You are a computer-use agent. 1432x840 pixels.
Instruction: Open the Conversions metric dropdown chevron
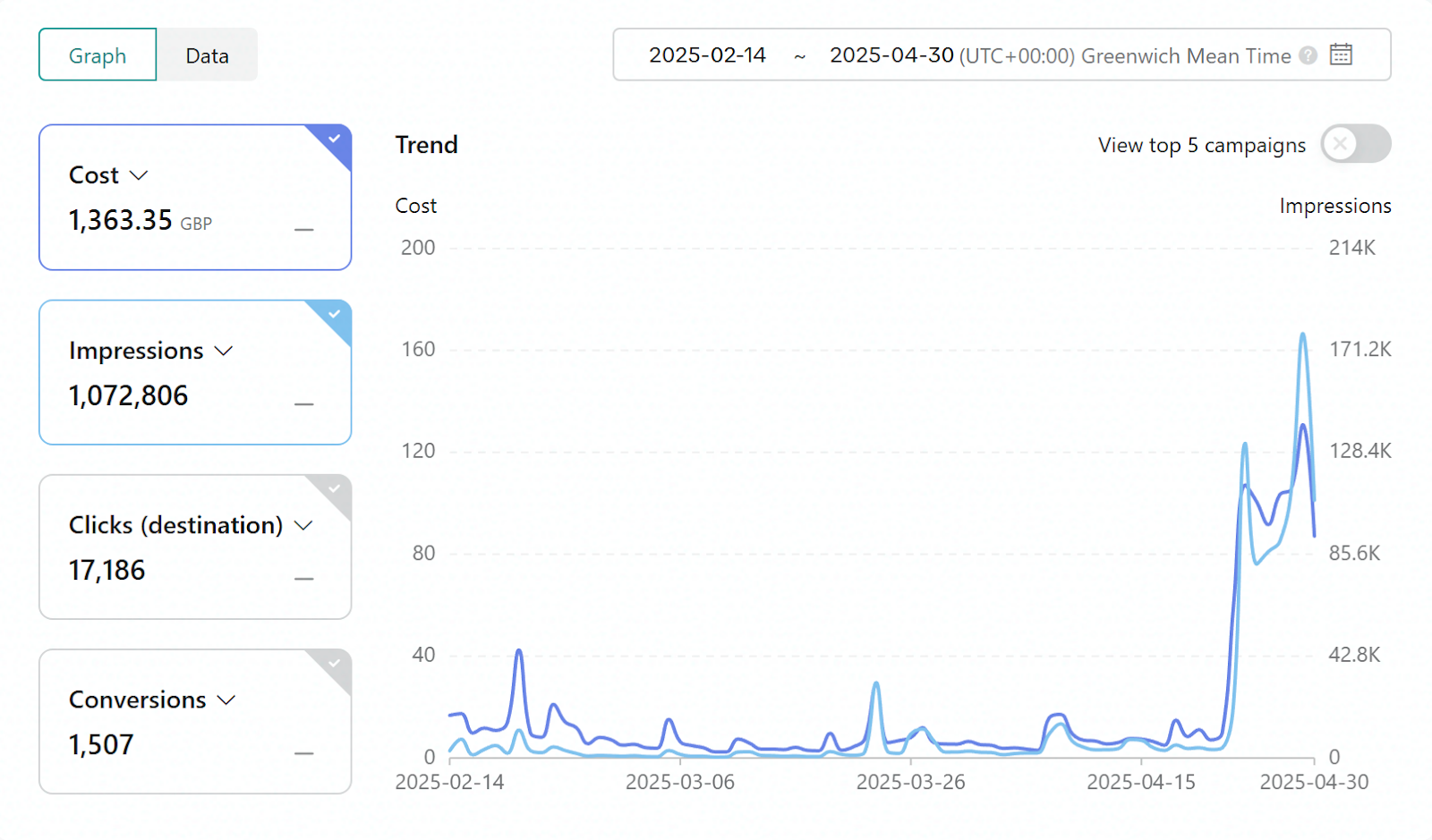click(x=226, y=700)
